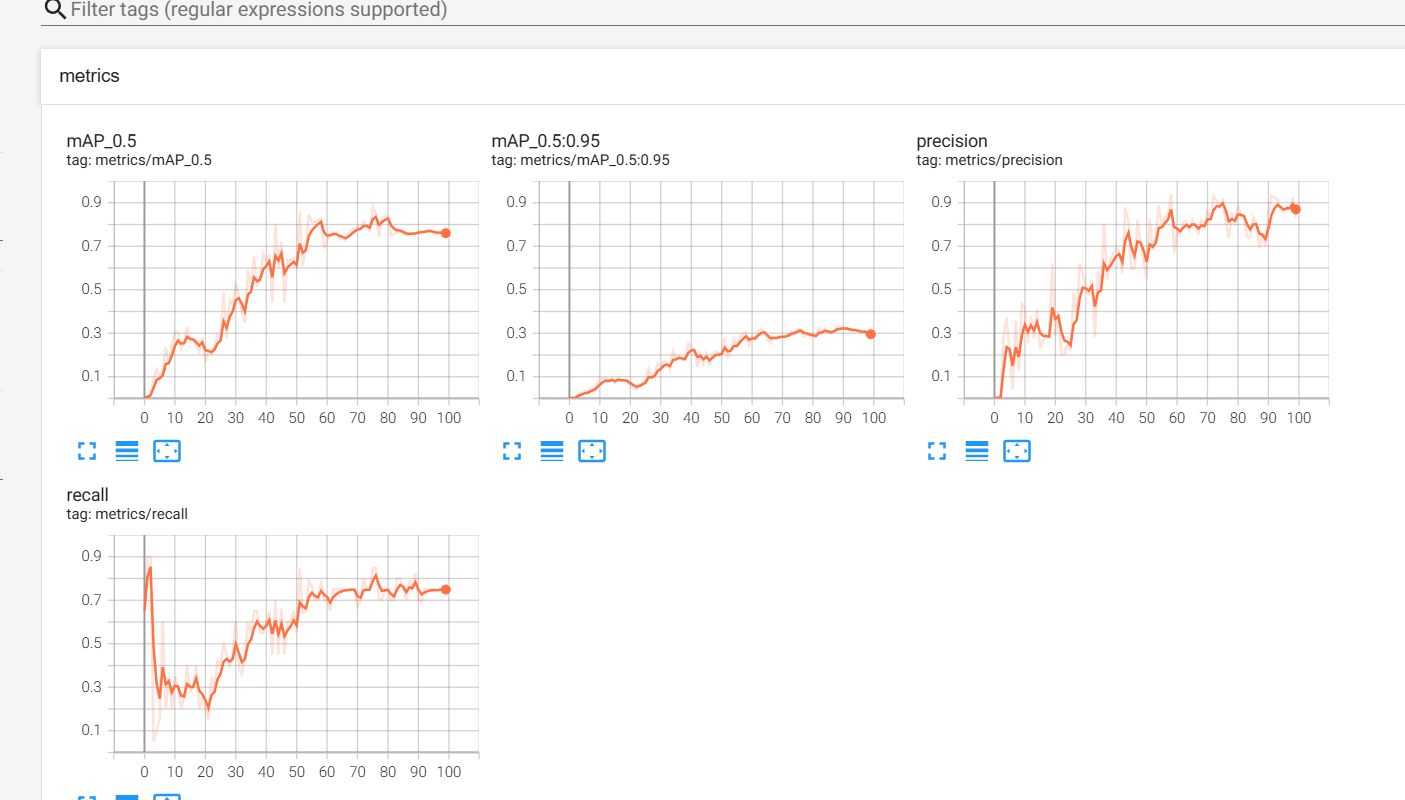Click the 'recall' chart title
This screenshot has height=800, width=1405.
click(87, 495)
